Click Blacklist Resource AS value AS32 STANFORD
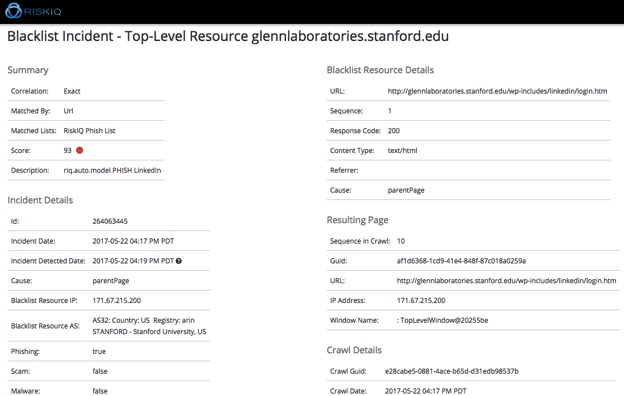The image size is (624, 396). [149, 326]
